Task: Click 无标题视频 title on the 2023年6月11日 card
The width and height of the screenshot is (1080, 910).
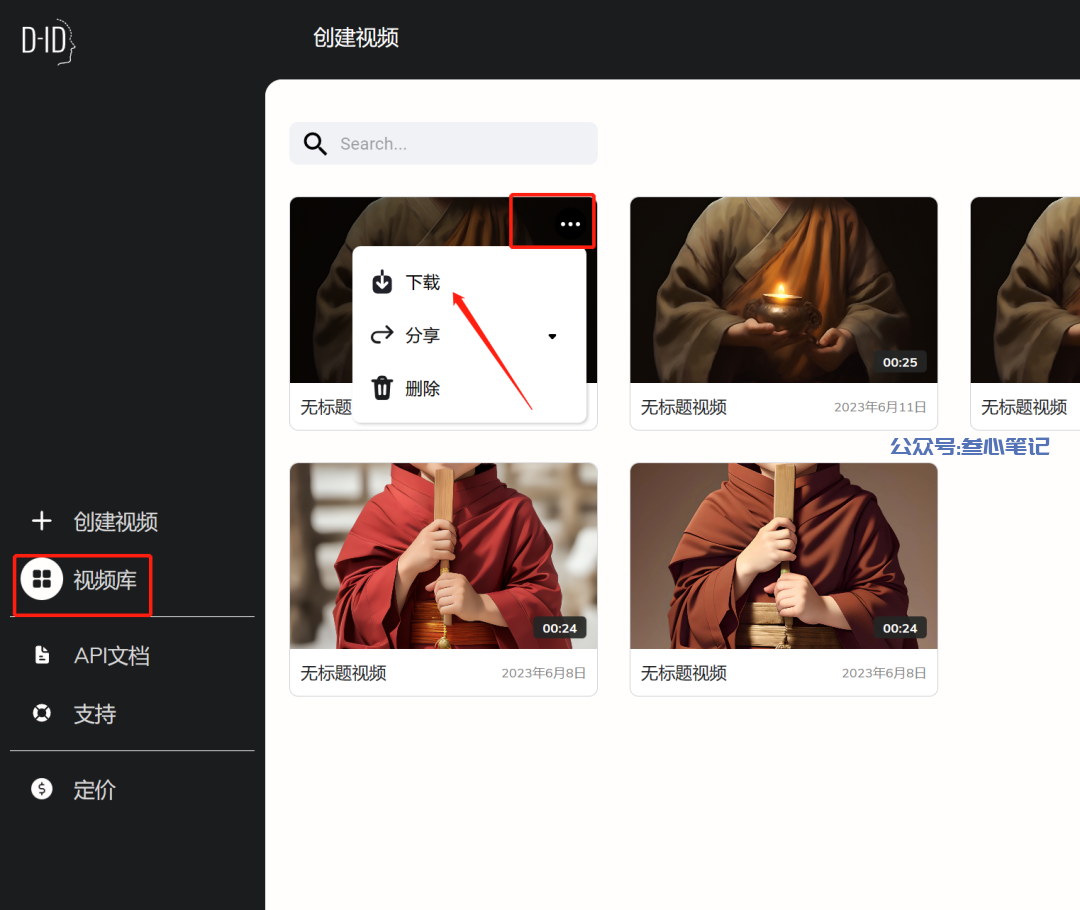Action: (x=684, y=407)
